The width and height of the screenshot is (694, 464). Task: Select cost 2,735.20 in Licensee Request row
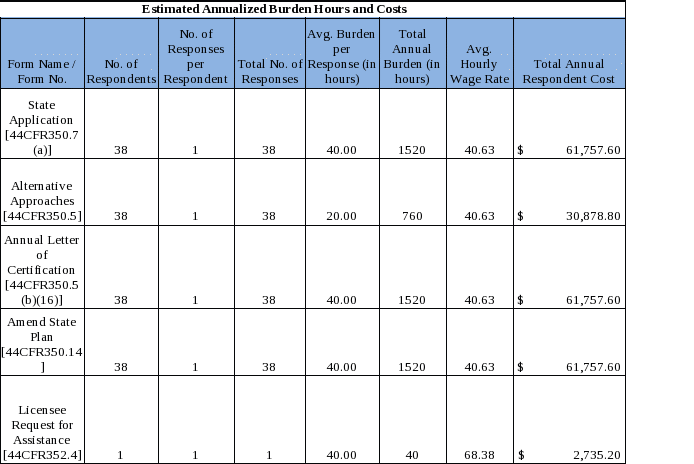[x=597, y=455]
